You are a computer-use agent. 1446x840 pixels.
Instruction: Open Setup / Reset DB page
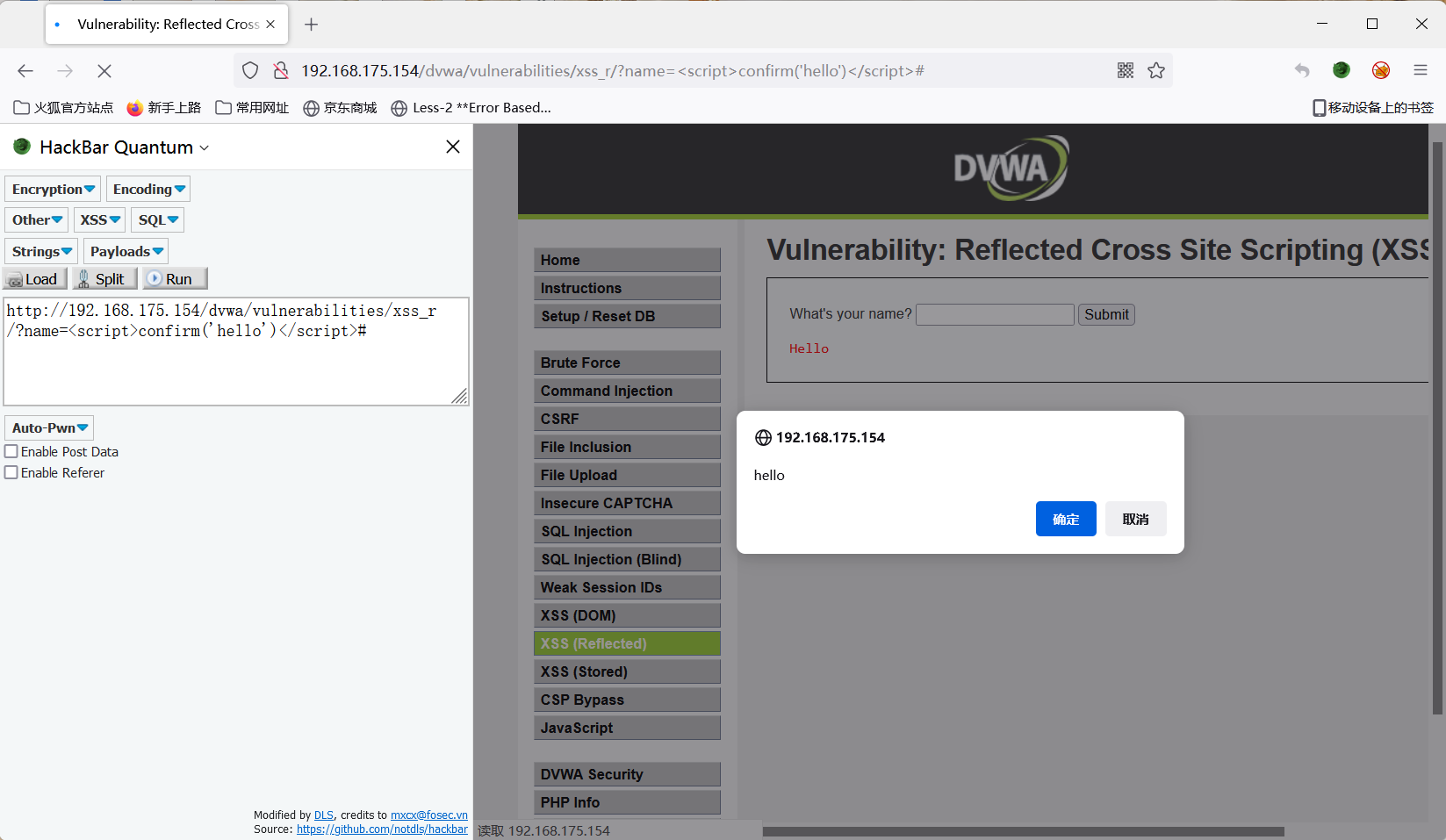pos(627,316)
